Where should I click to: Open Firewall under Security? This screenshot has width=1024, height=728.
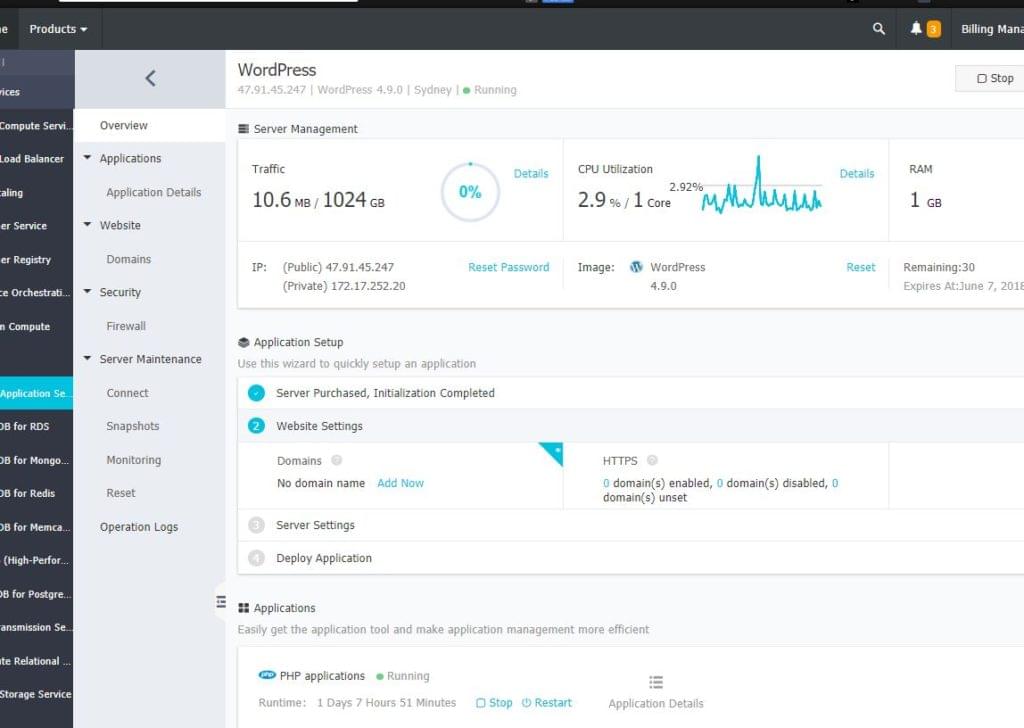[x=126, y=326]
